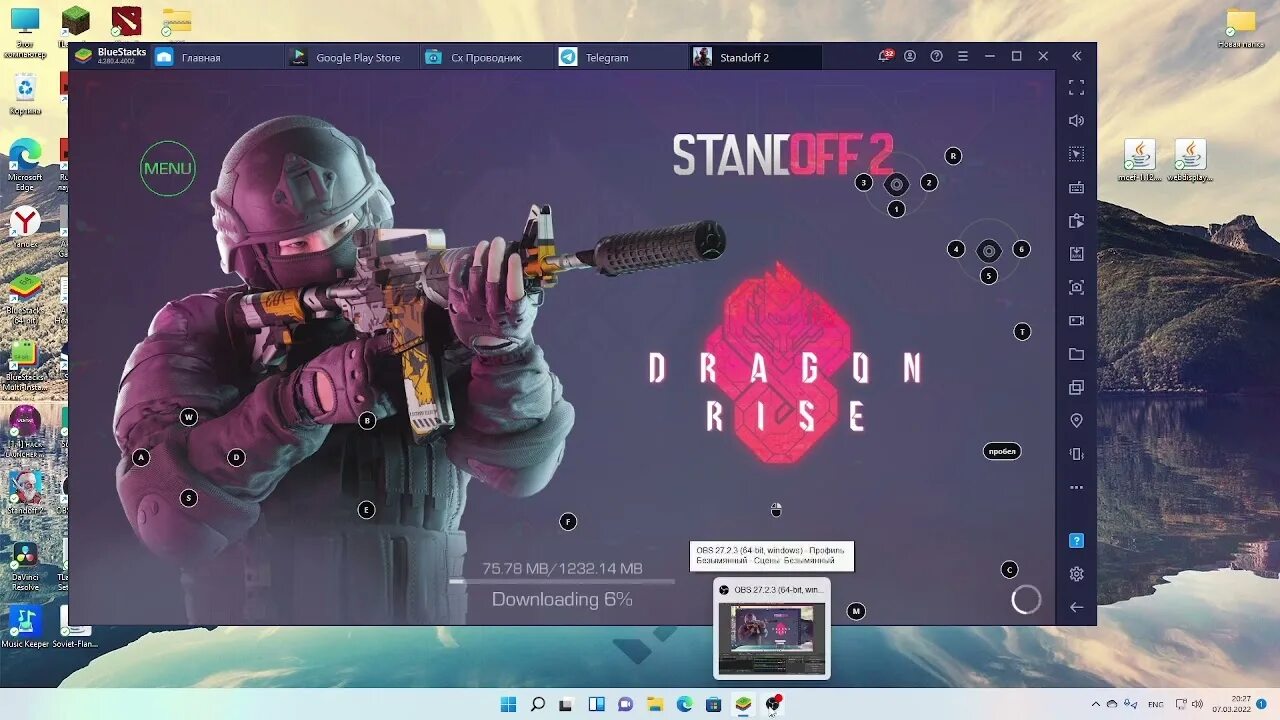Click the OBS Studio icon on taskbar
This screenshot has width=1280, height=720.
pyautogui.click(x=772, y=704)
